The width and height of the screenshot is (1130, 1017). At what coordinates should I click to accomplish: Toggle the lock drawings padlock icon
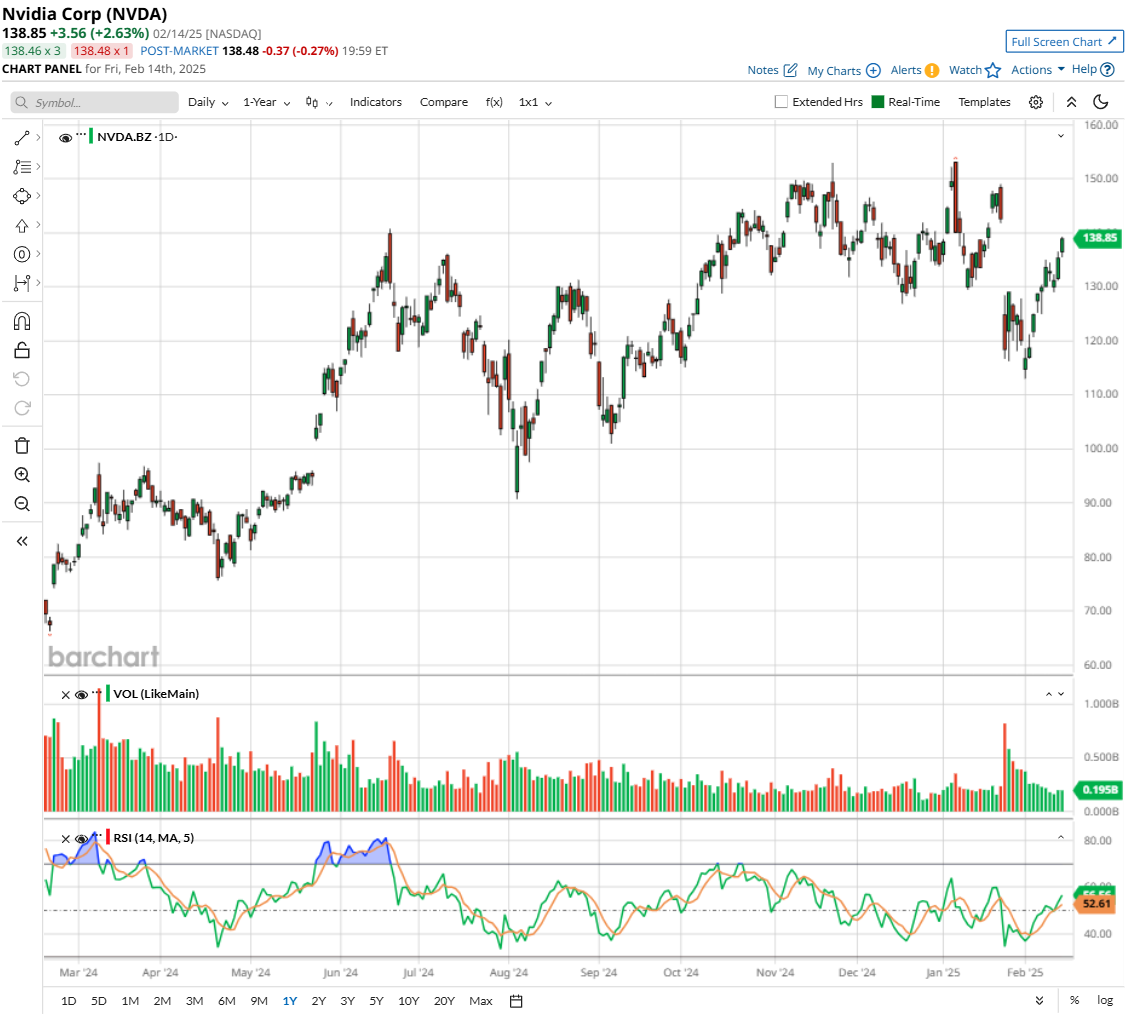(22, 350)
